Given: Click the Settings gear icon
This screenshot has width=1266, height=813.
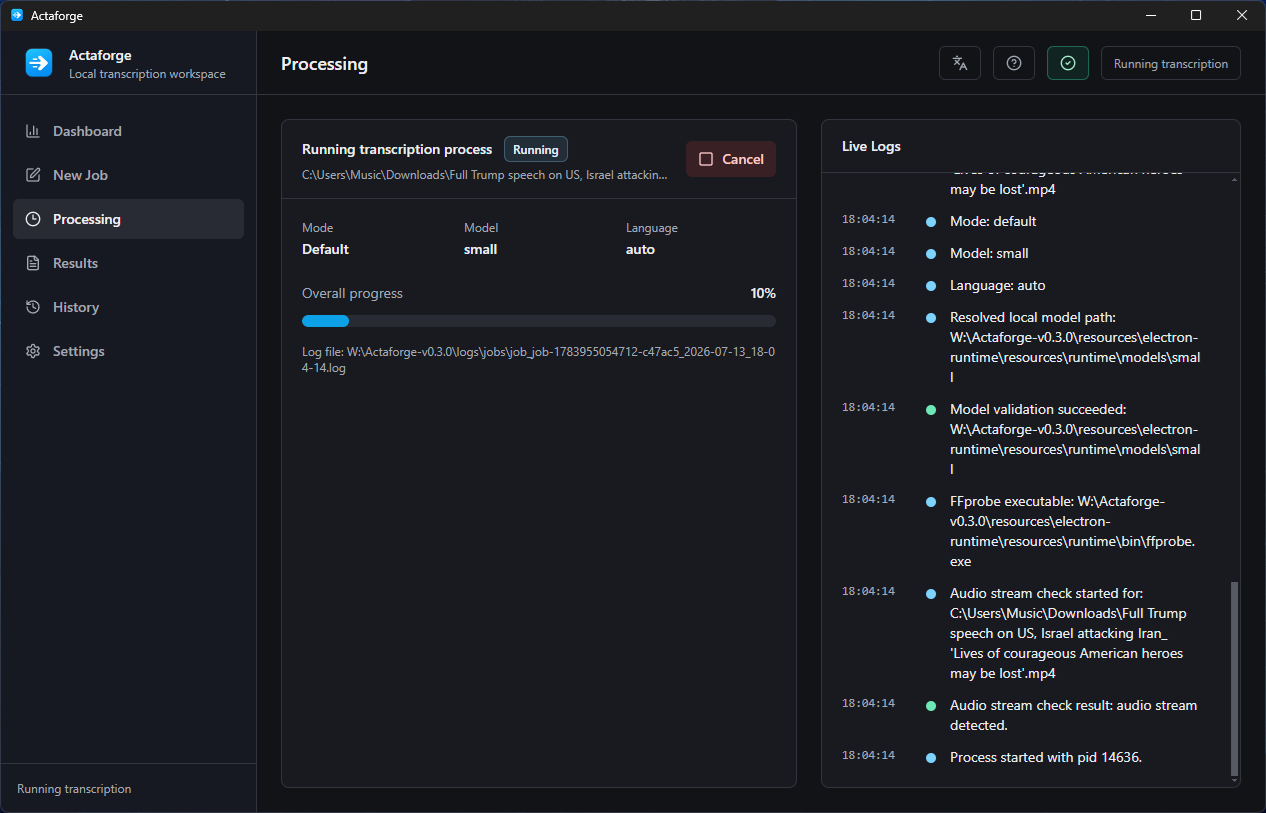Looking at the screenshot, I should click(33, 351).
